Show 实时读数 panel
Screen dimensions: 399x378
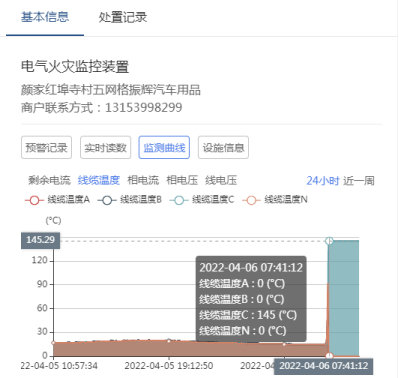105,147
